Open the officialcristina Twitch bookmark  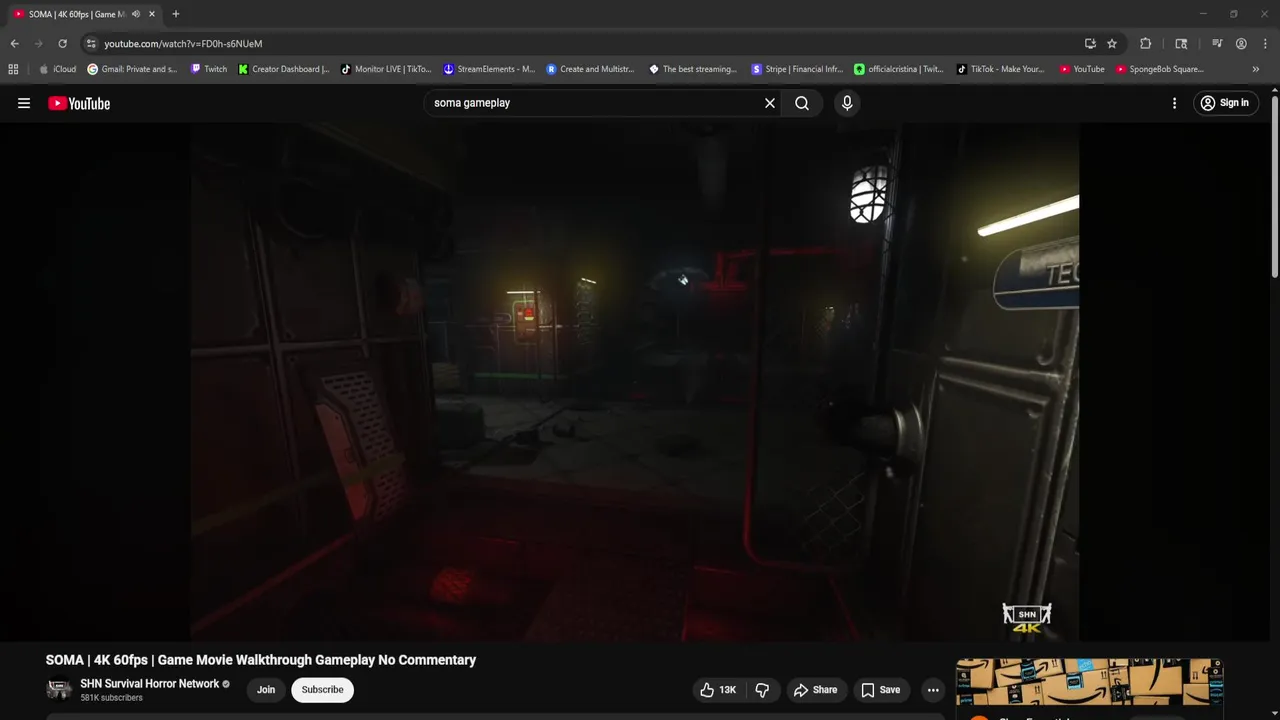click(x=899, y=69)
